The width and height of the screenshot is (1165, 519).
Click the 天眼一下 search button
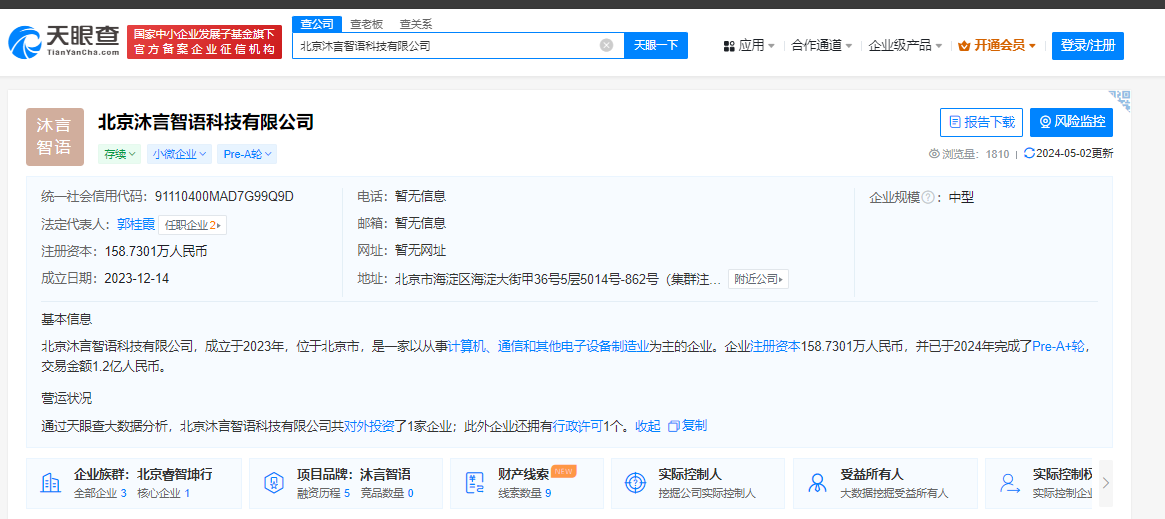[x=656, y=45]
